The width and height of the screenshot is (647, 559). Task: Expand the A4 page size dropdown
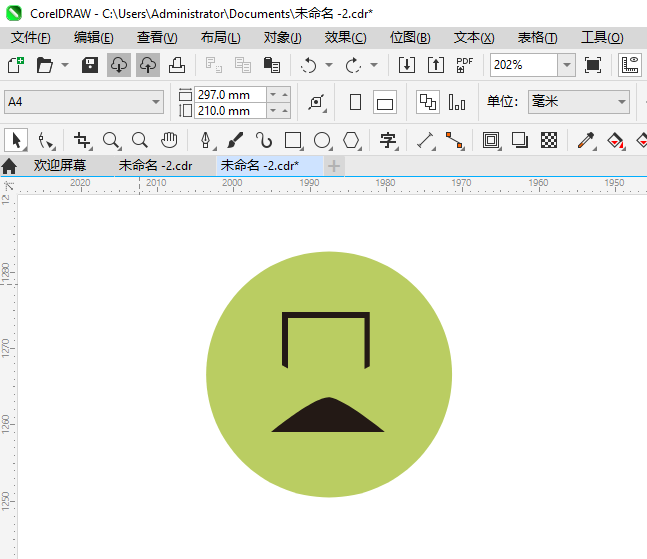pyautogui.click(x=156, y=102)
